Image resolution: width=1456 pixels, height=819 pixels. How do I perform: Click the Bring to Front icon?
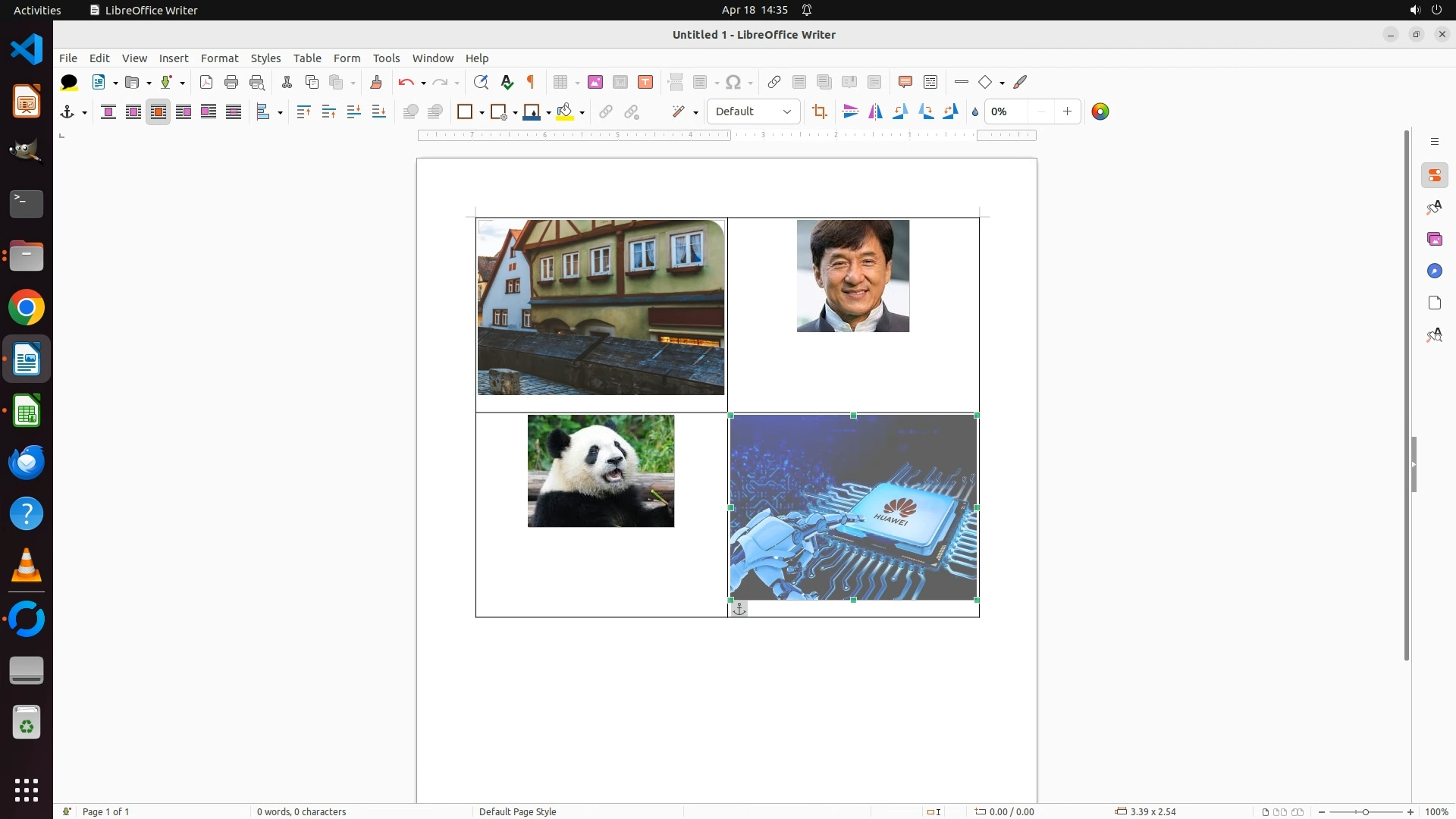coord(303,111)
